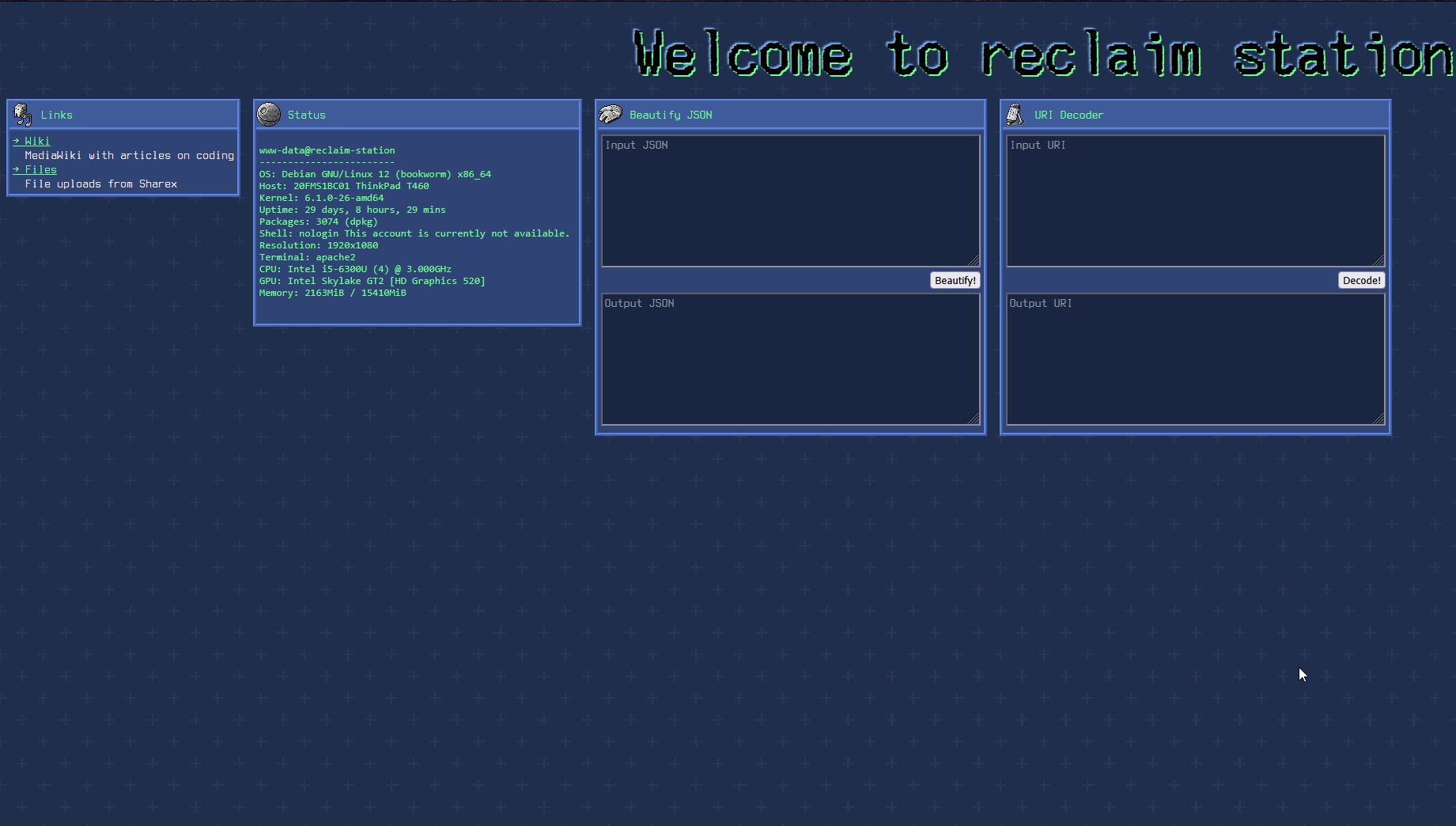
Task: Click the "Kernel: 6.1.0-26-amd64" line
Action: (x=322, y=198)
